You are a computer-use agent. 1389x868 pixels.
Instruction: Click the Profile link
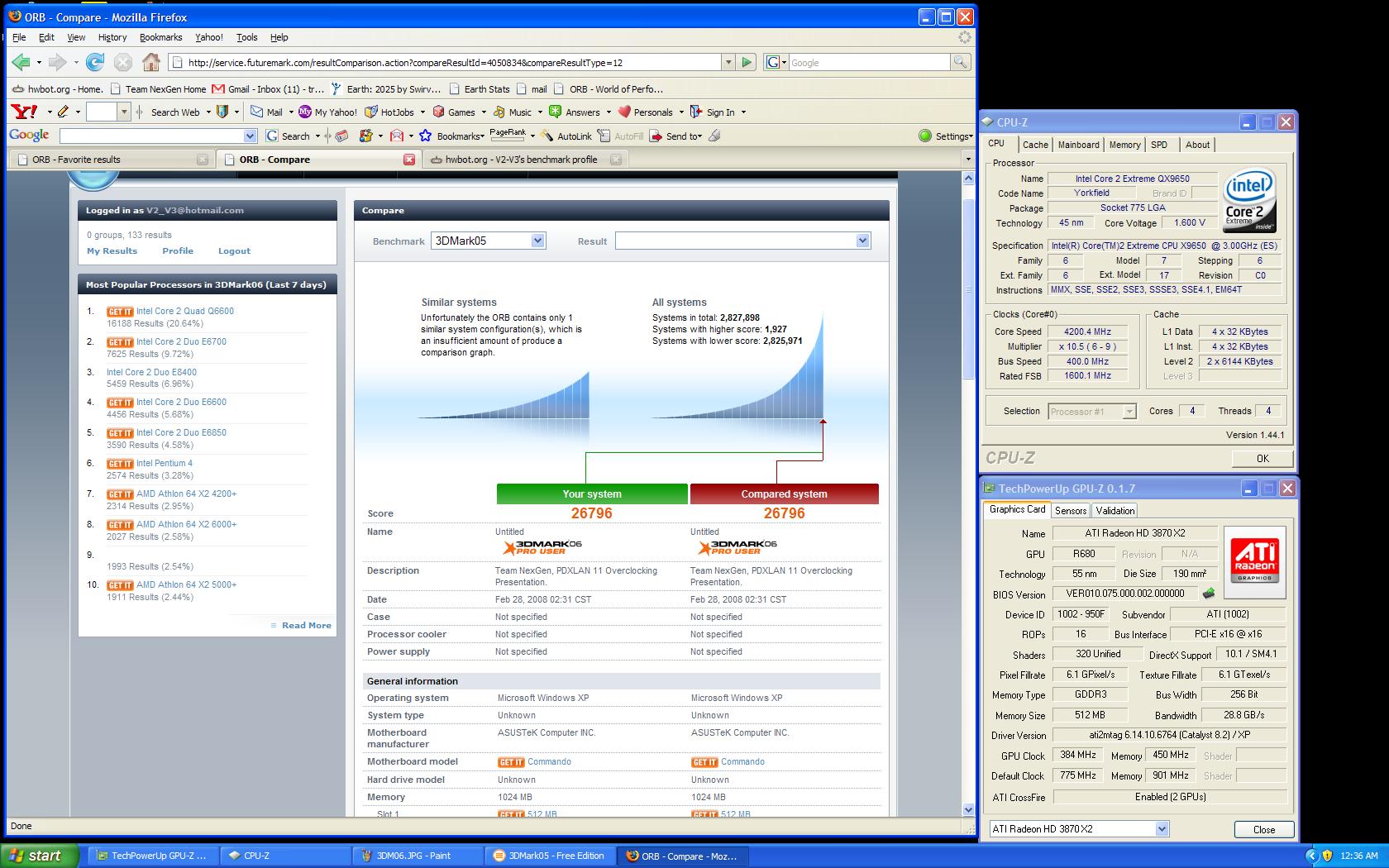tap(178, 250)
